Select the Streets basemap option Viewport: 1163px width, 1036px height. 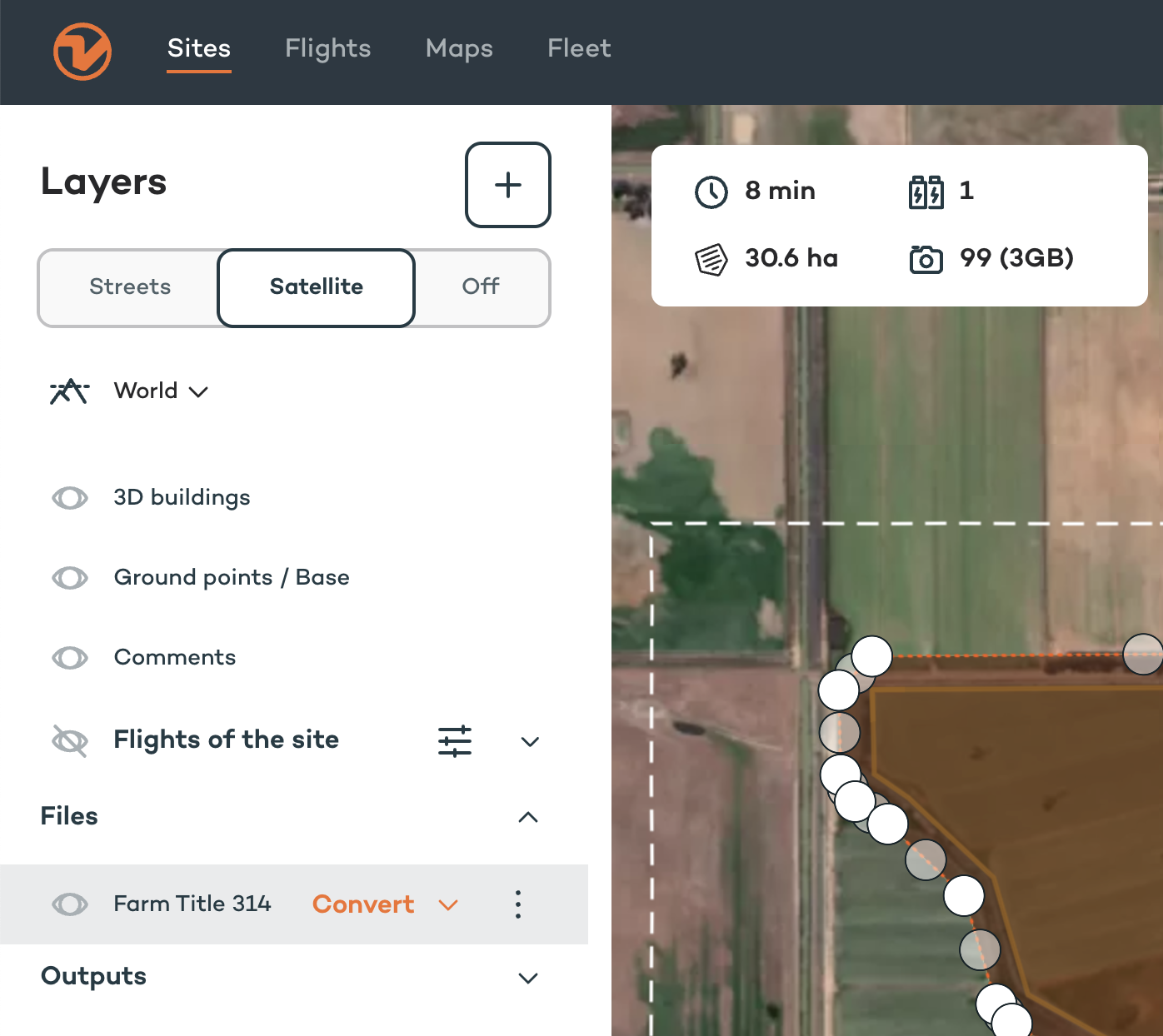click(130, 286)
